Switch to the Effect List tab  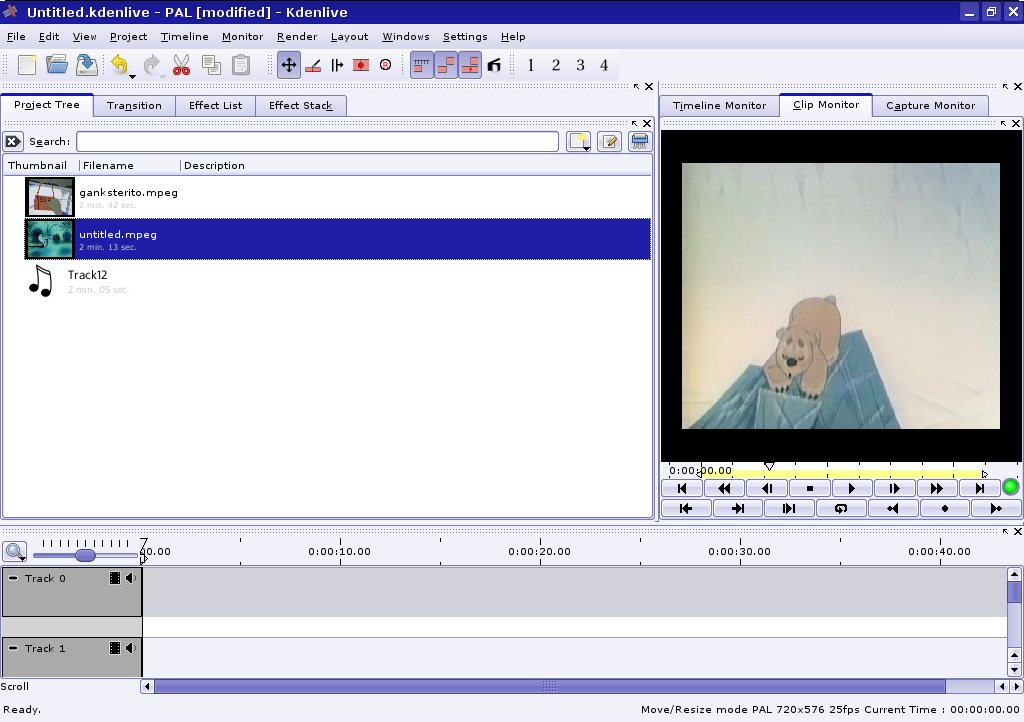tap(215, 105)
